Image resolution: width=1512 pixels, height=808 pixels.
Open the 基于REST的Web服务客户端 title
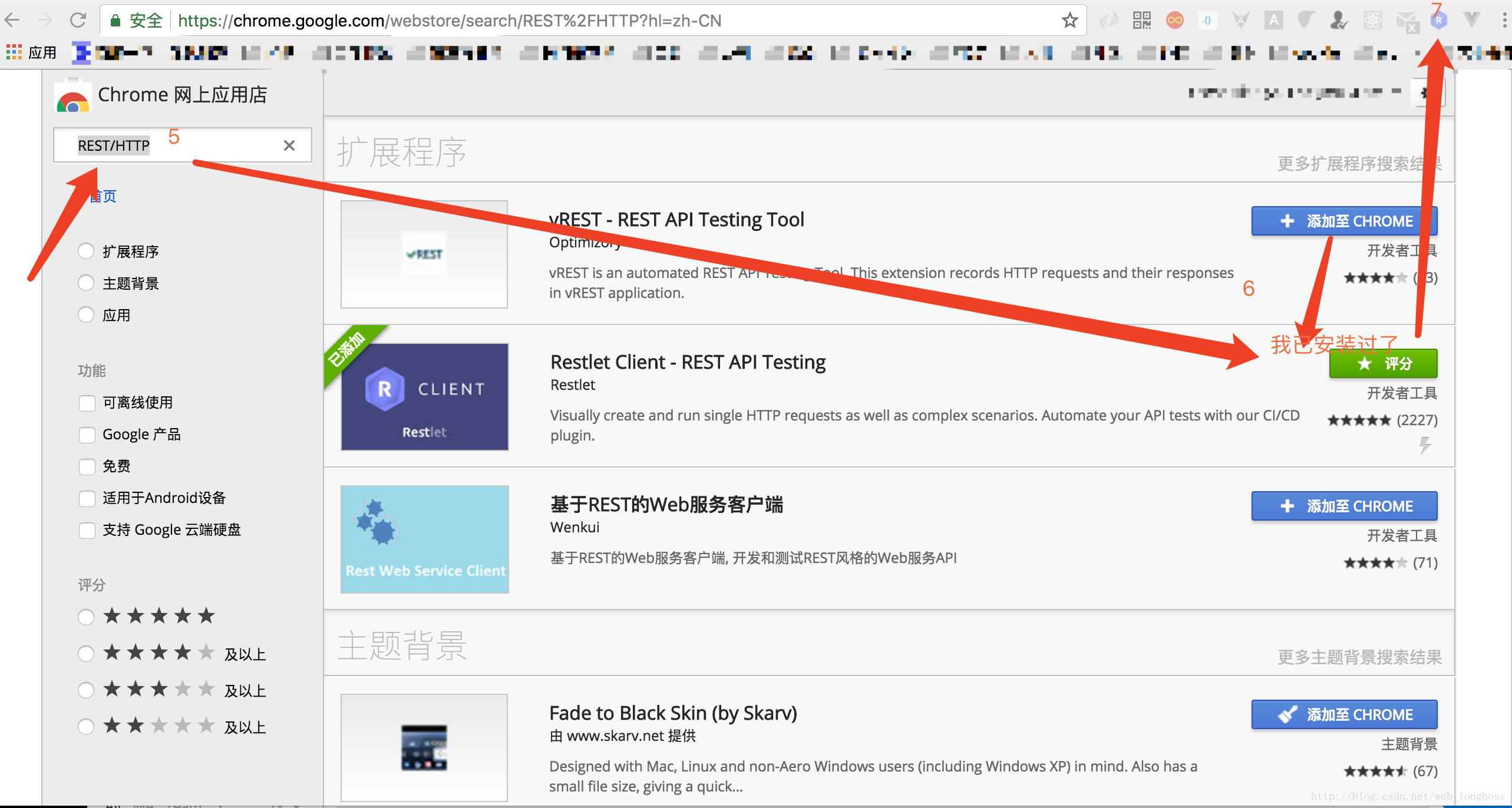click(666, 505)
